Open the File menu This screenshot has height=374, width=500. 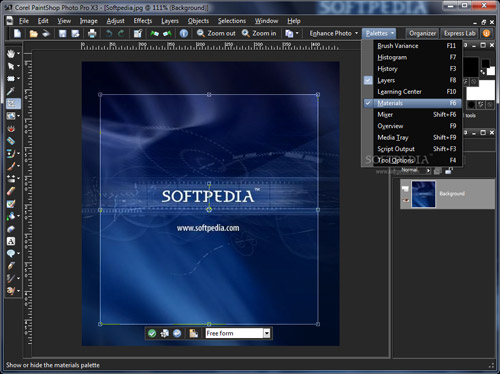(24, 21)
